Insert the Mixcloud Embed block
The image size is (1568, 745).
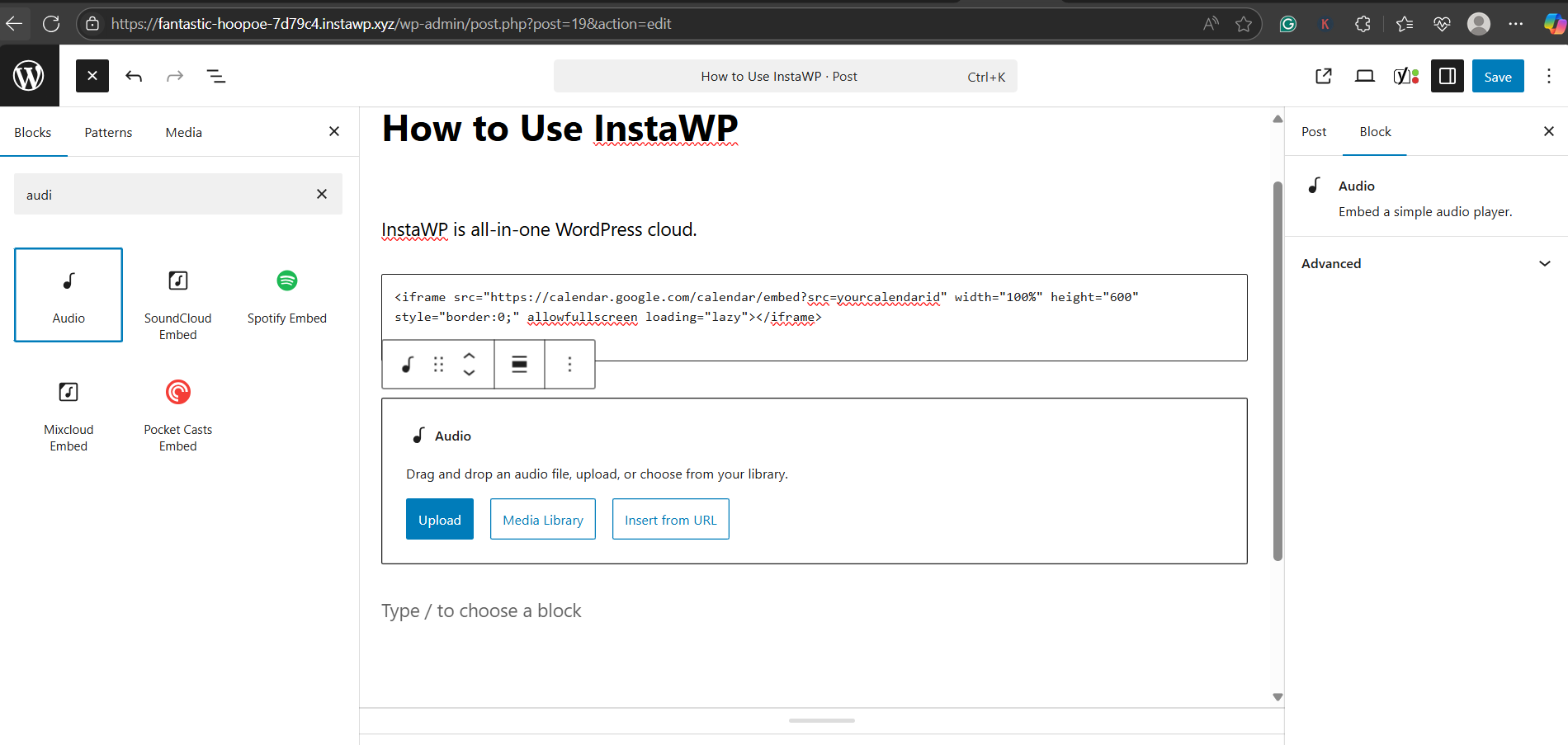point(68,414)
